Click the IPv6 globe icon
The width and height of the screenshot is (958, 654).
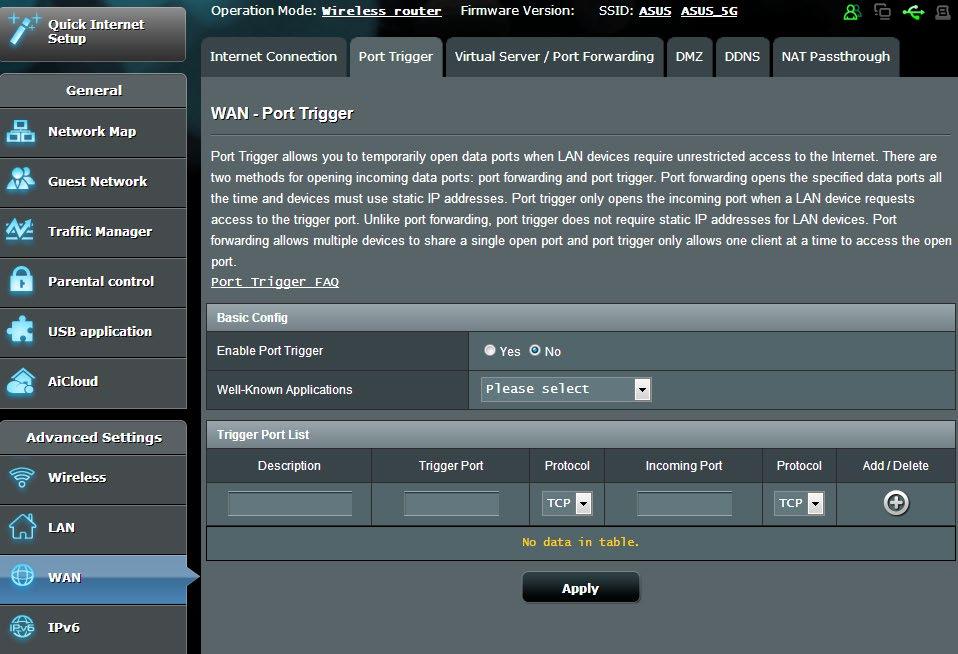[x=23, y=627]
